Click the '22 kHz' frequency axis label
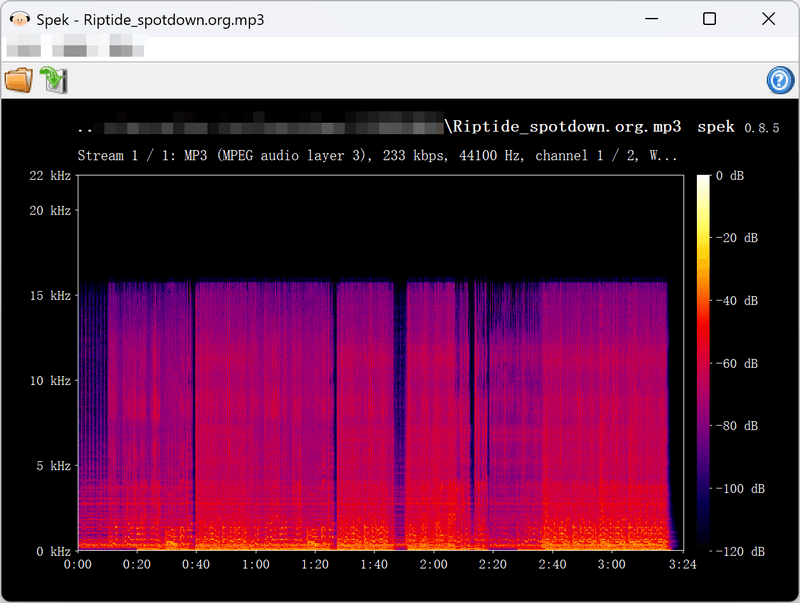800x603 pixels. [x=50, y=176]
